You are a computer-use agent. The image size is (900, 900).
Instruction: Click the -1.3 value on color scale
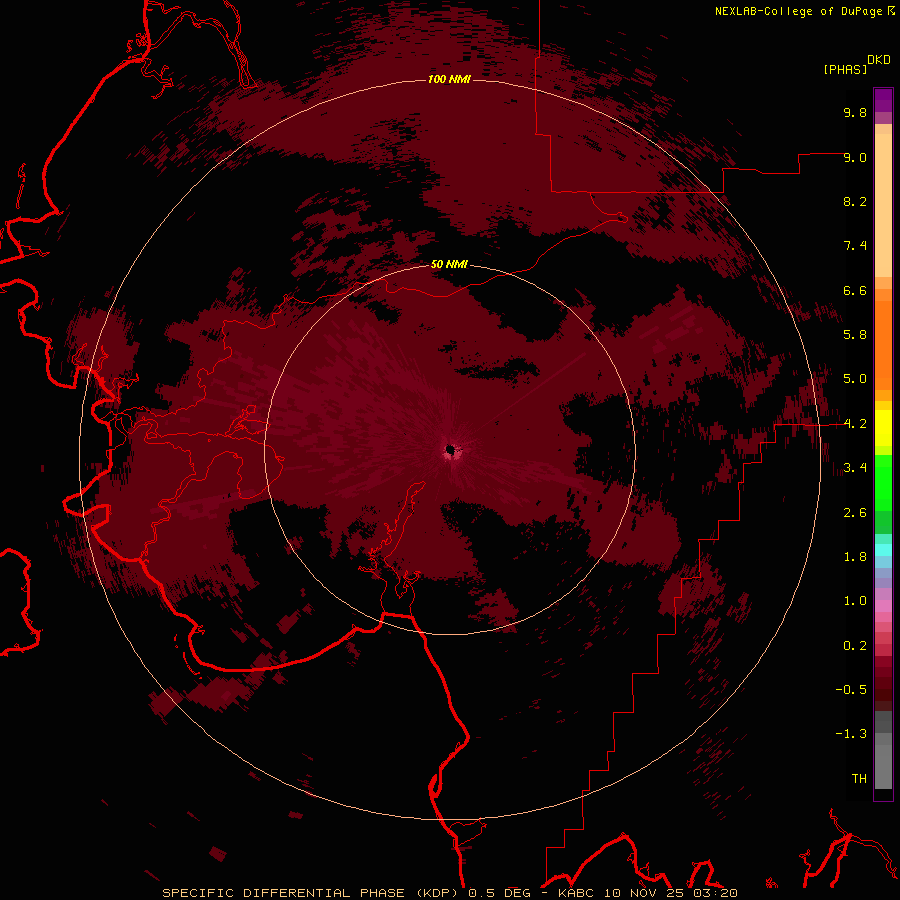tap(851, 734)
